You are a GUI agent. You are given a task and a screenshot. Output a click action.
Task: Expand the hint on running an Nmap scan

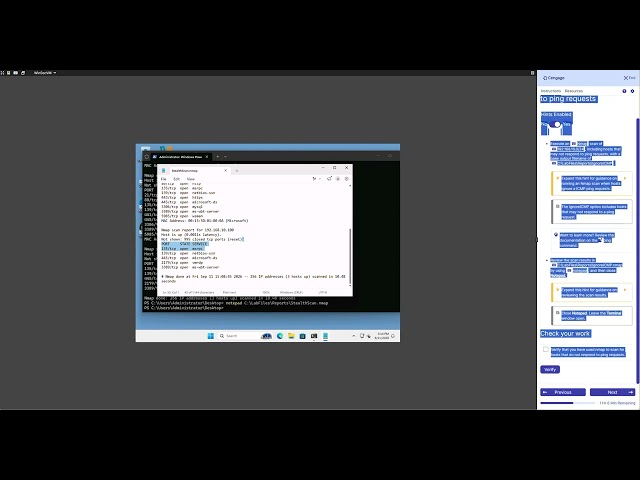point(591,184)
